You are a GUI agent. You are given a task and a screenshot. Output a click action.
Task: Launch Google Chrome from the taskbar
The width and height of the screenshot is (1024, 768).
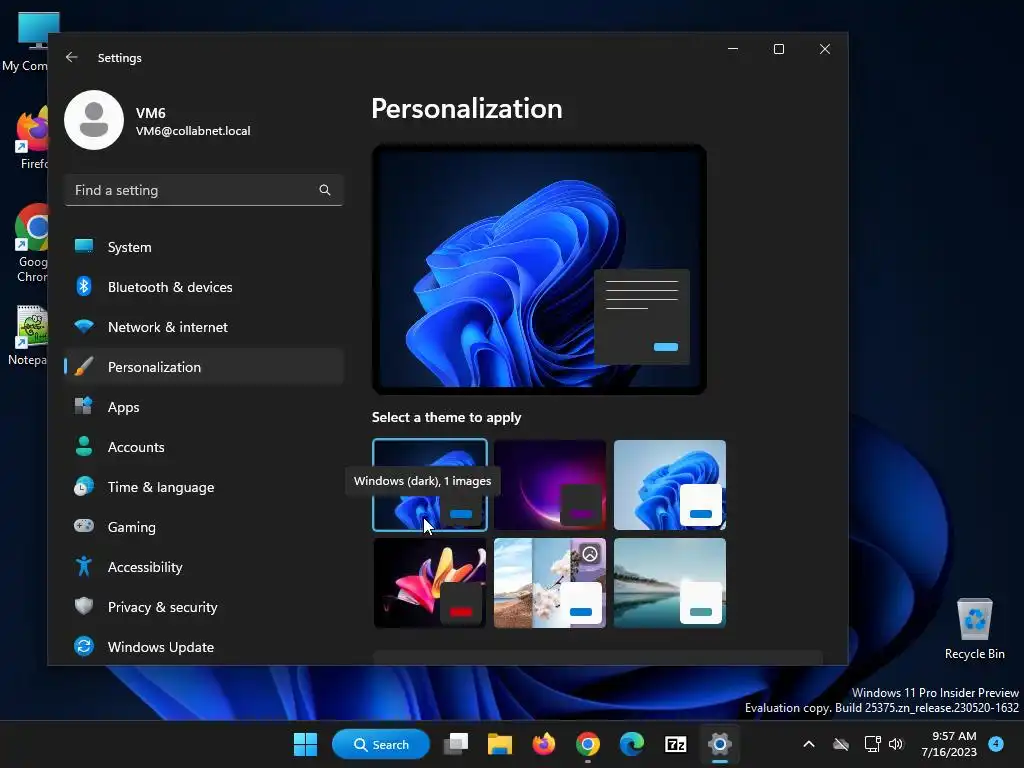(x=588, y=744)
